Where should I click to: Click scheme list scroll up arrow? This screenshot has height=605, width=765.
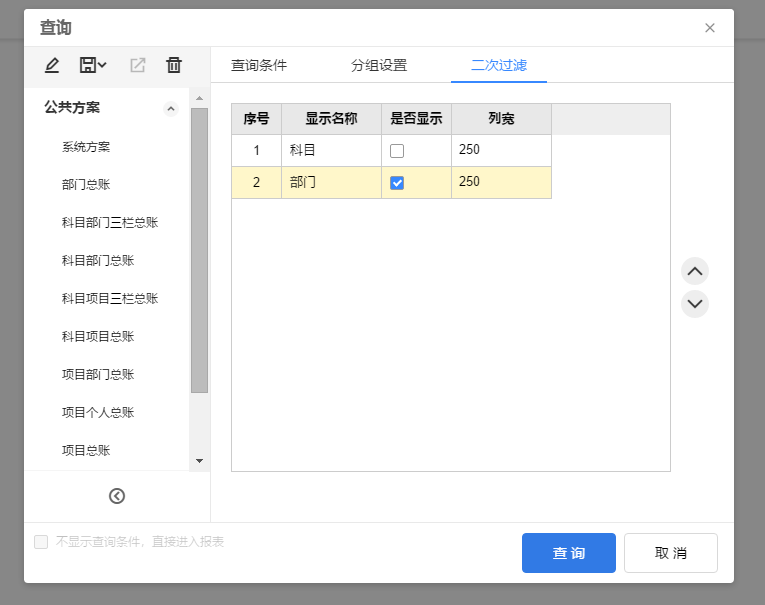click(200, 99)
